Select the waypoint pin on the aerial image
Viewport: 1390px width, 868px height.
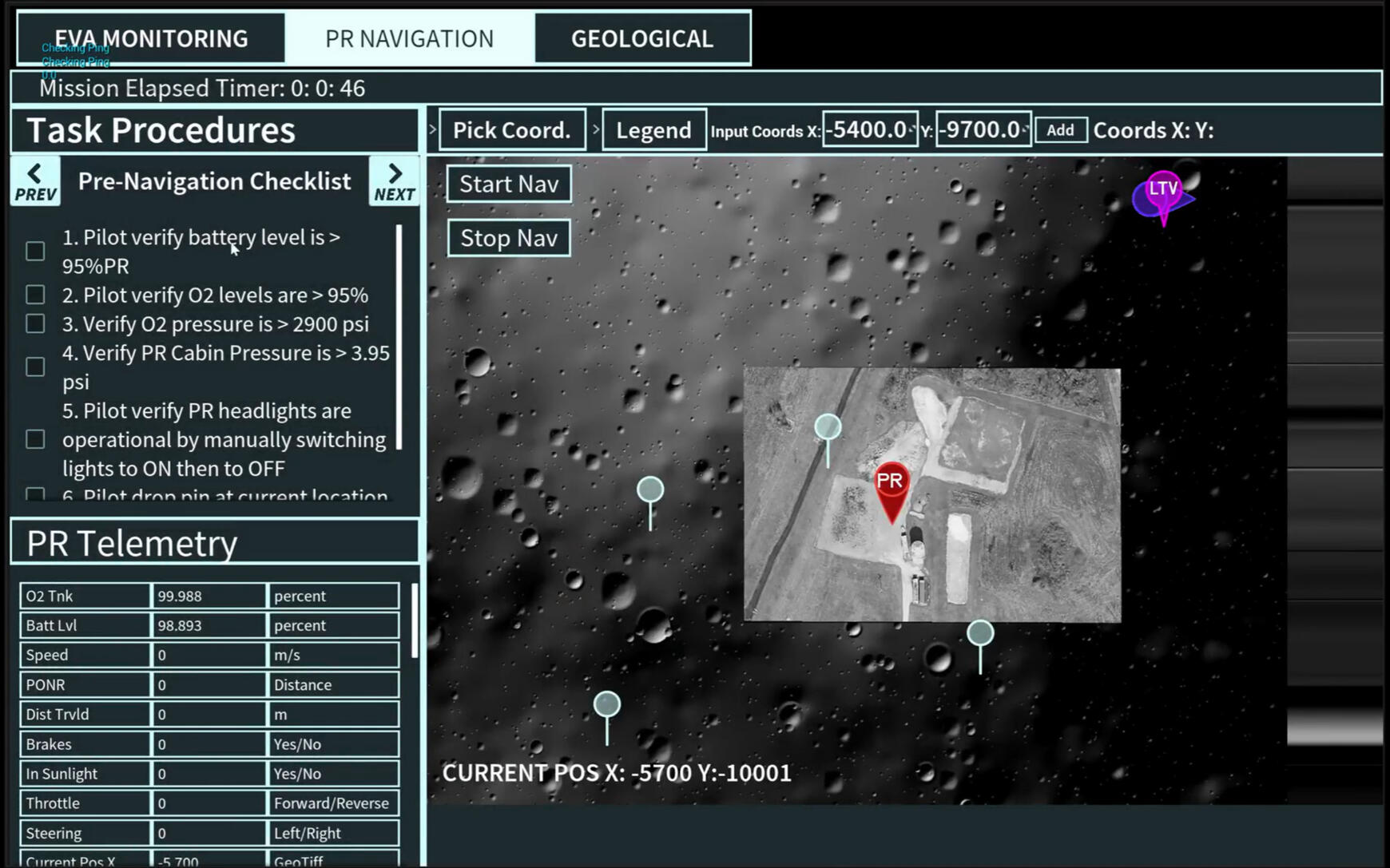tap(828, 429)
